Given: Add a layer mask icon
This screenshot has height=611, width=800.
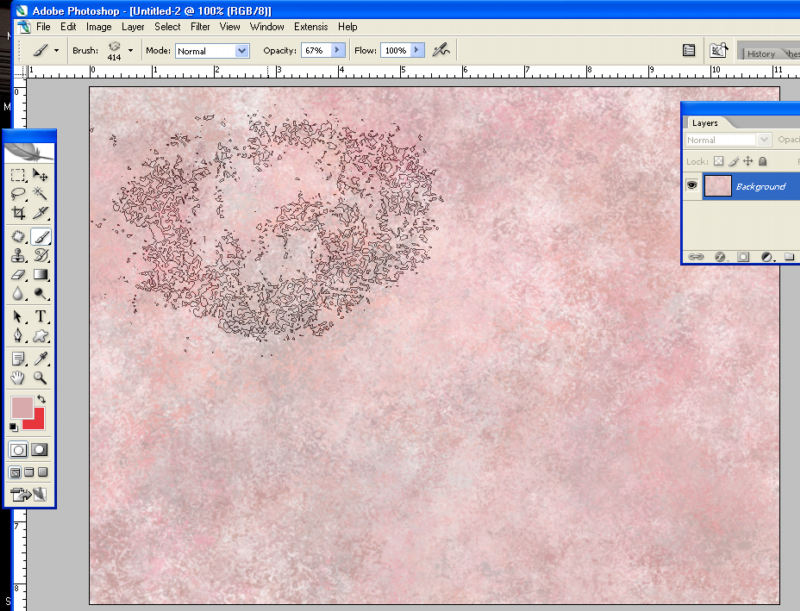Looking at the screenshot, I should point(743,257).
